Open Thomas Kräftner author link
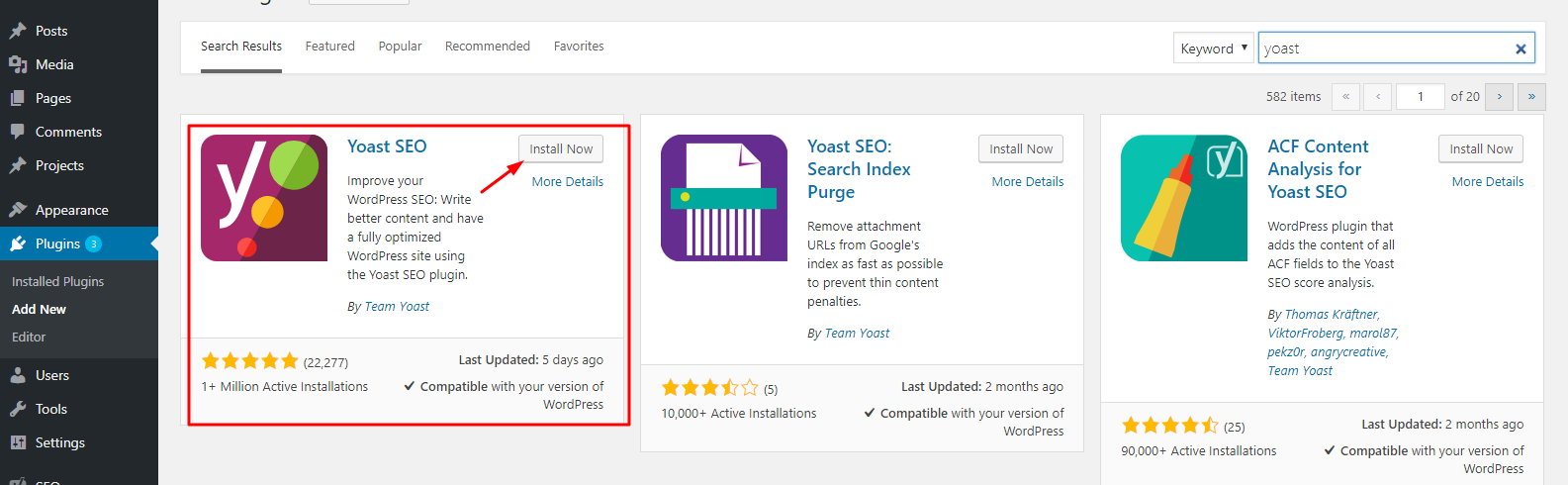Viewport: 1568px width, 485px height. pyautogui.click(x=1332, y=314)
